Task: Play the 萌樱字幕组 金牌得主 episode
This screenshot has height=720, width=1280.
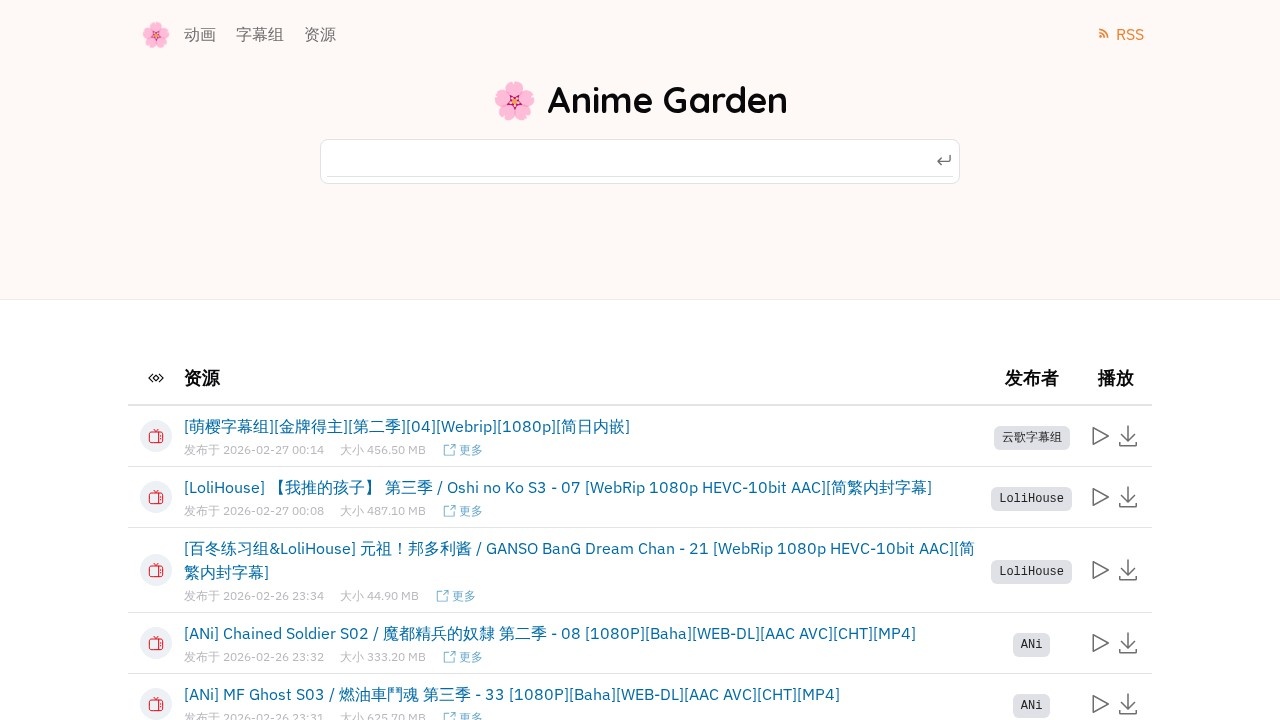Action: pos(1100,436)
